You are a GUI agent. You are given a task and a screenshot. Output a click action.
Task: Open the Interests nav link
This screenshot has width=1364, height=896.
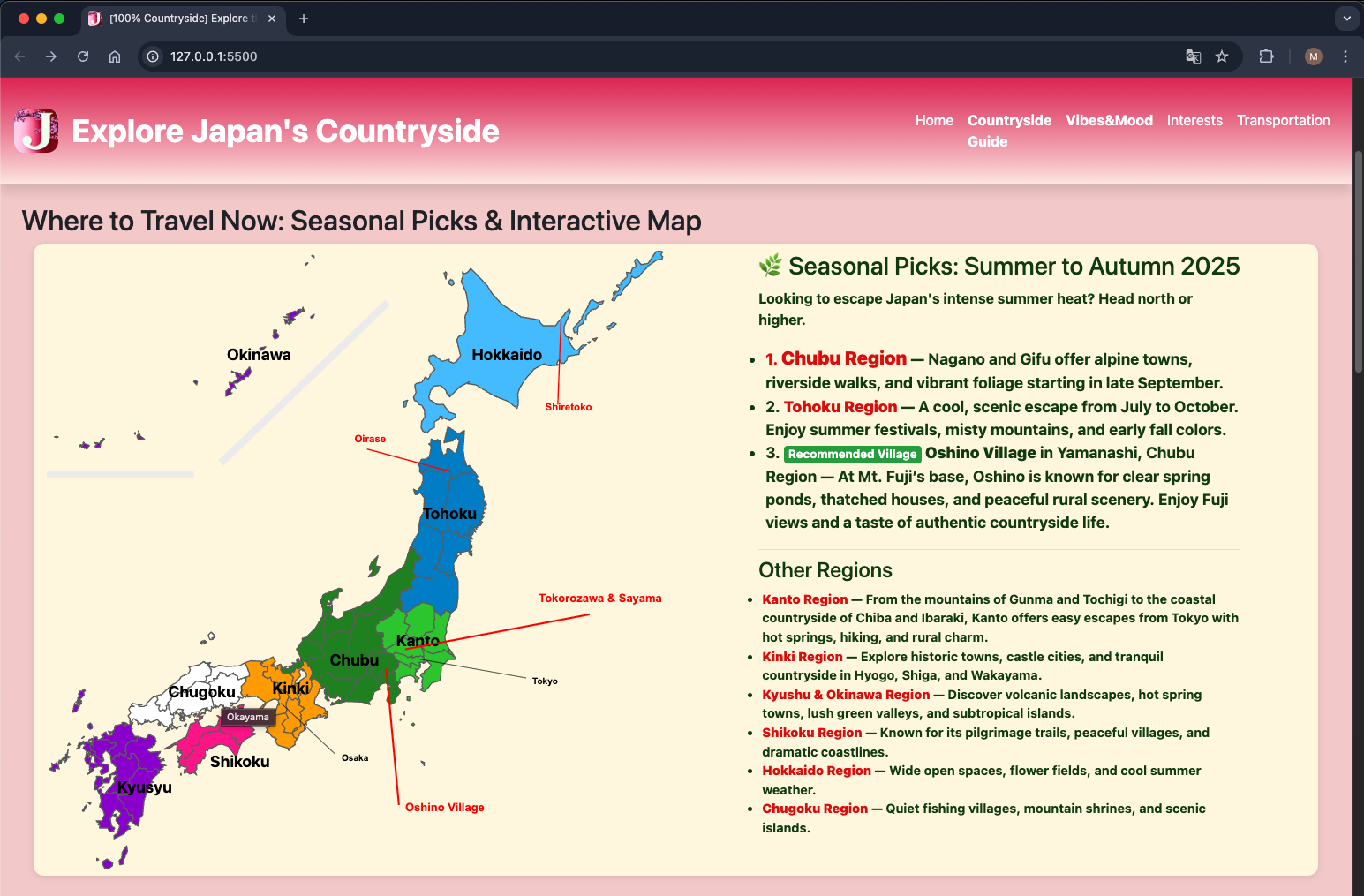(x=1194, y=120)
